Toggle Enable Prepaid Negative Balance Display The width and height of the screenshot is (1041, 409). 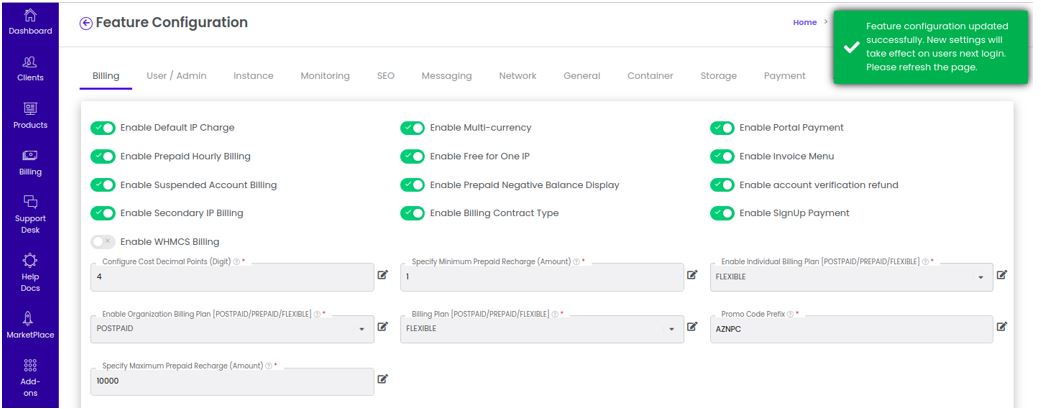412,185
